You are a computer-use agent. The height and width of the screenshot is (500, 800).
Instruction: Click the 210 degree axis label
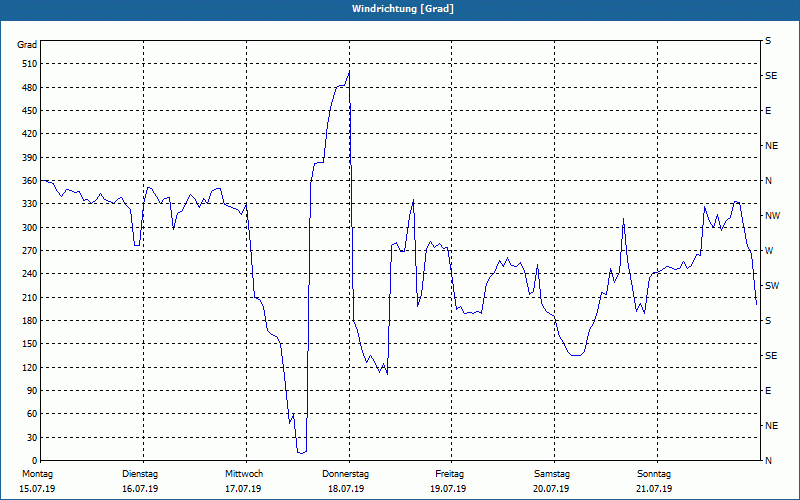point(31,297)
